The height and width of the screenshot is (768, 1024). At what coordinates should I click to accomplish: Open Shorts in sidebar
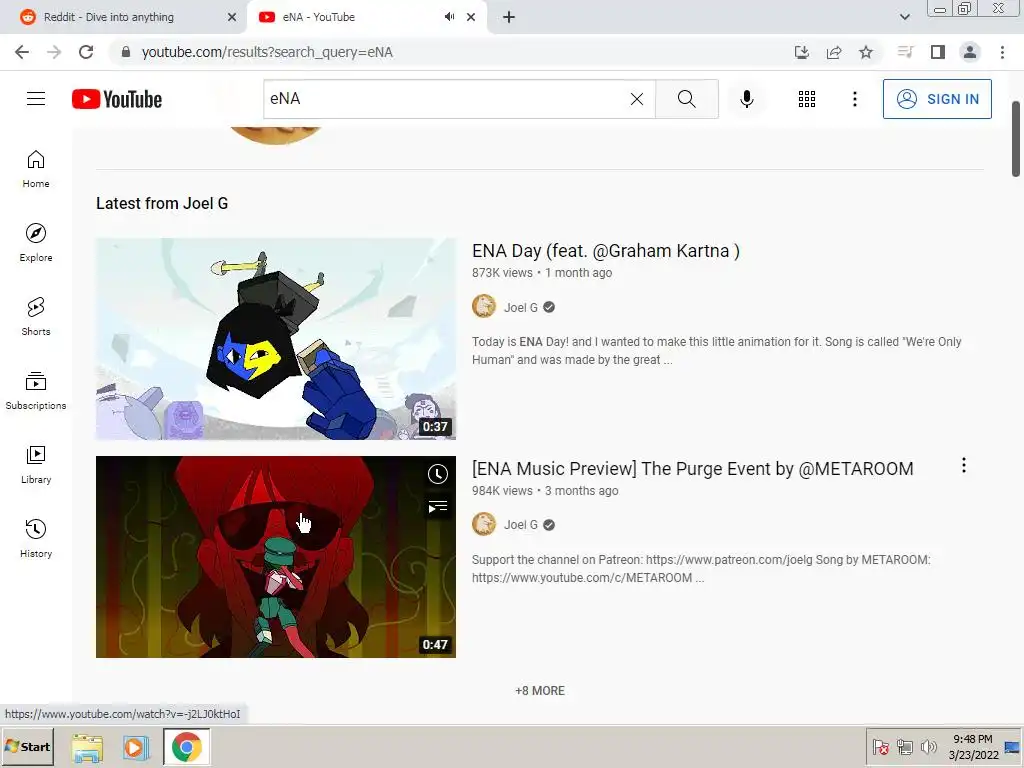36,317
